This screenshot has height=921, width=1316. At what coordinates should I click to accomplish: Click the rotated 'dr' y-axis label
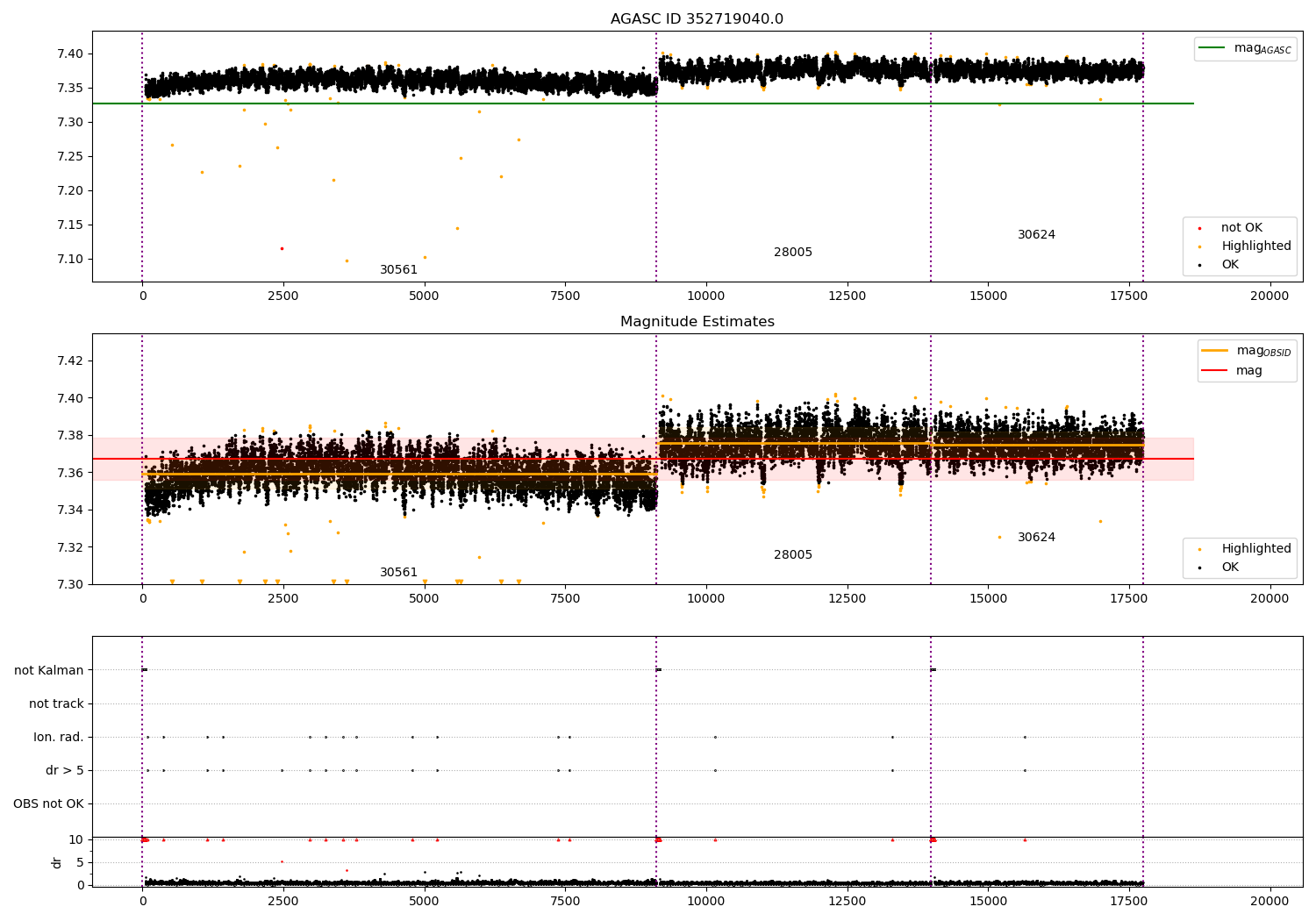point(57,863)
